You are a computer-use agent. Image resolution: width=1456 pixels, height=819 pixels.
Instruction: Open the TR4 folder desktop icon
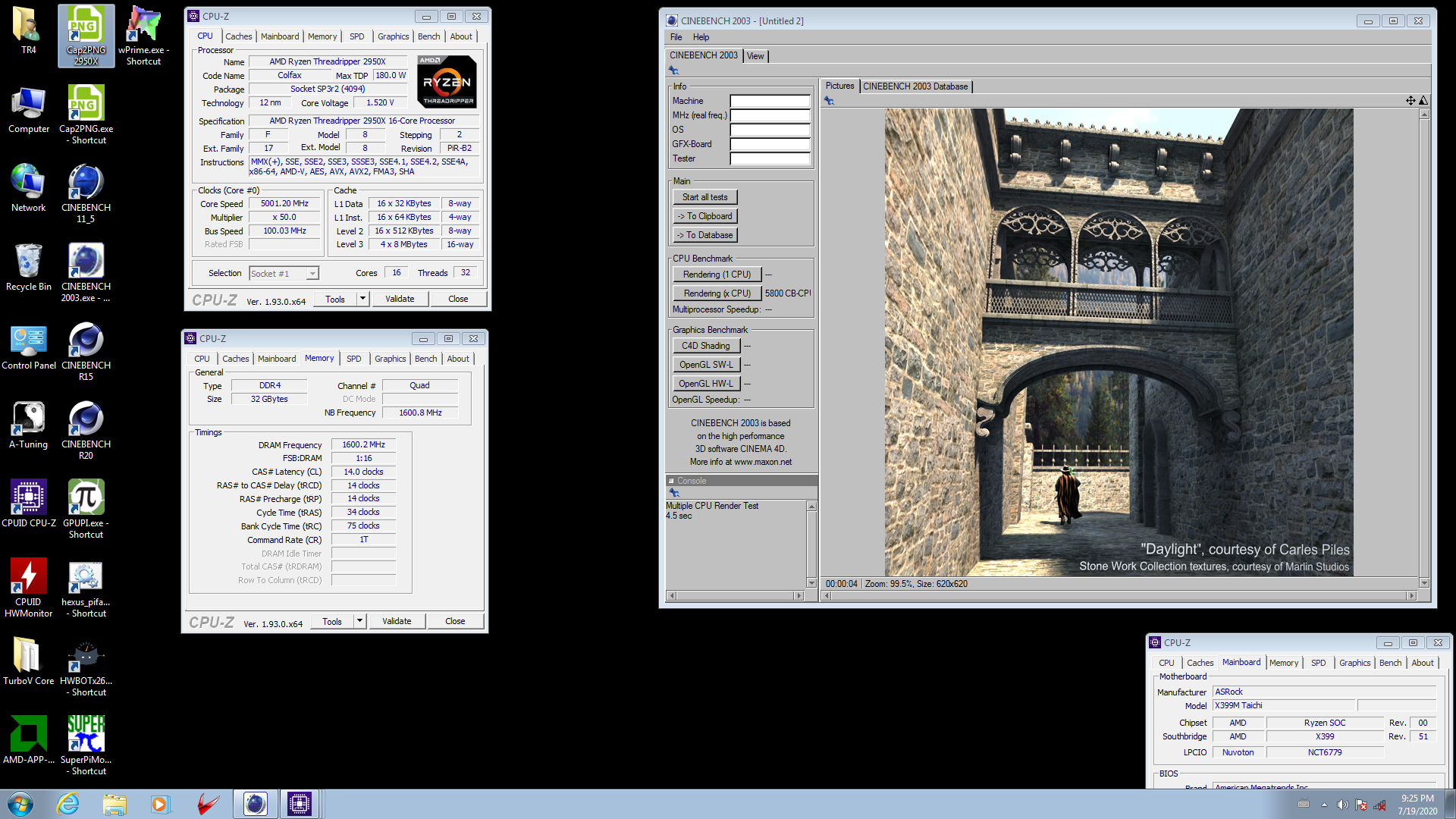(x=28, y=31)
